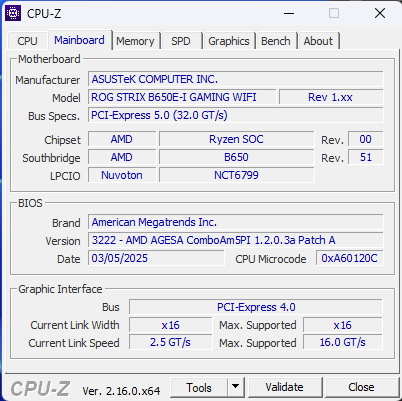The height and width of the screenshot is (401, 402).
Task: Click the Manufacturer field ASUSTeK COMPUTER INC.
Action: tap(236, 79)
